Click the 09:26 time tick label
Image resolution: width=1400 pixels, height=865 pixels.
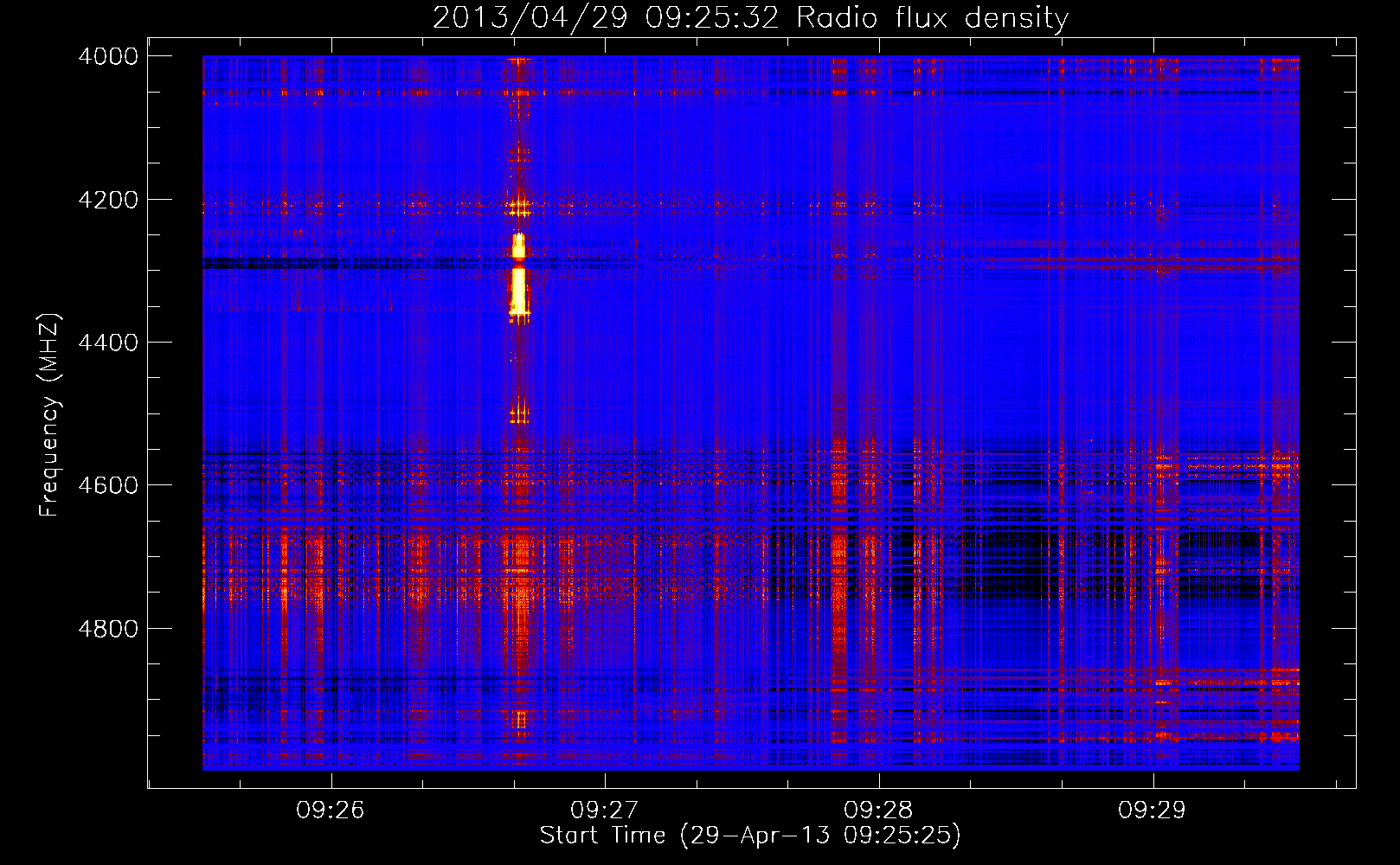331,810
